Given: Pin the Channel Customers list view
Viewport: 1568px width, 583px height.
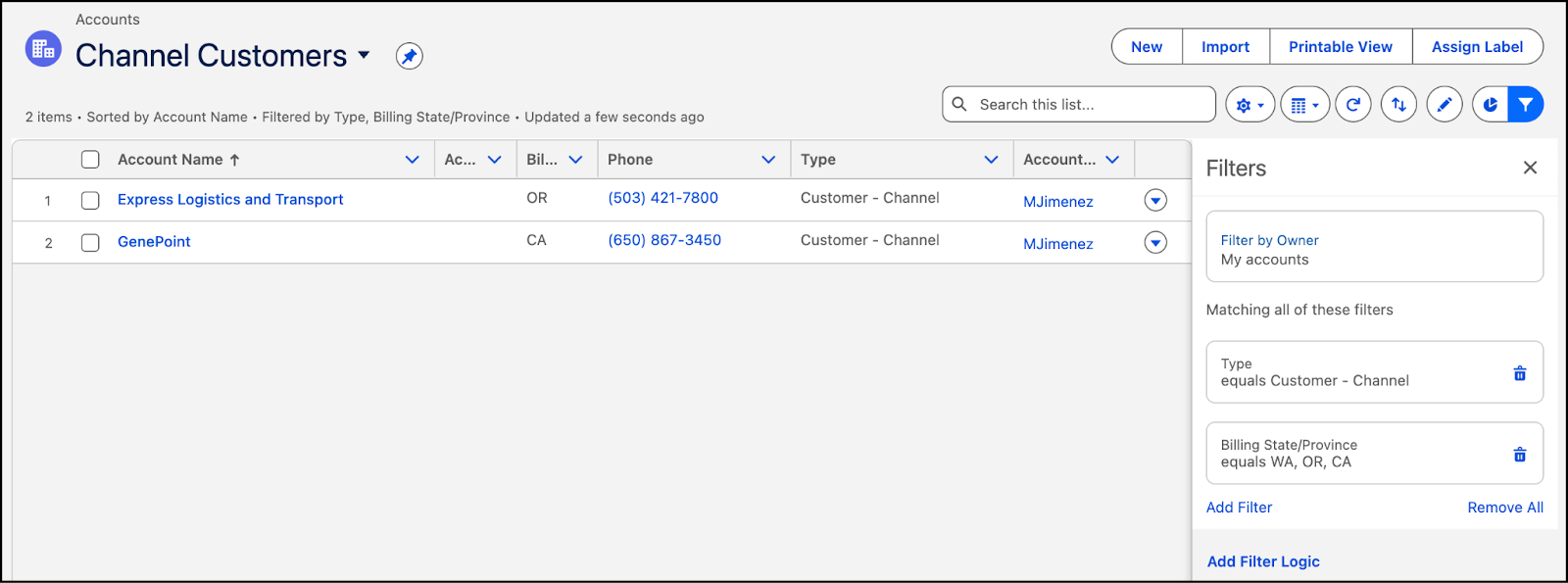Looking at the screenshot, I should [410, 56].
